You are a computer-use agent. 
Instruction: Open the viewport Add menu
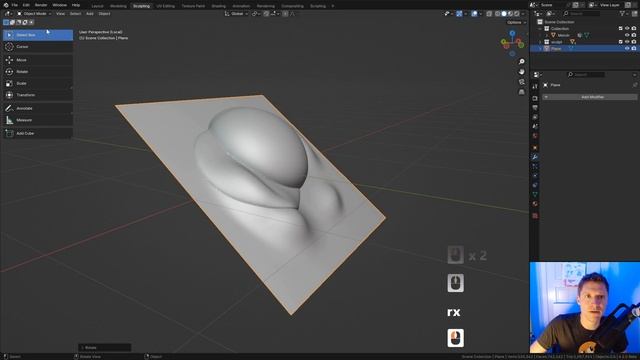pyautogui.click(x=90, y=14)
